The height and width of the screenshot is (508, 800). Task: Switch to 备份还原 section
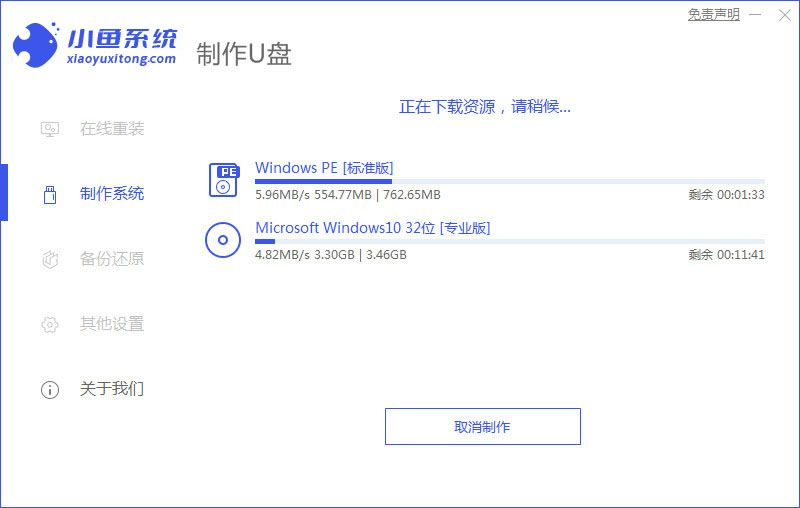click(111, 259)
